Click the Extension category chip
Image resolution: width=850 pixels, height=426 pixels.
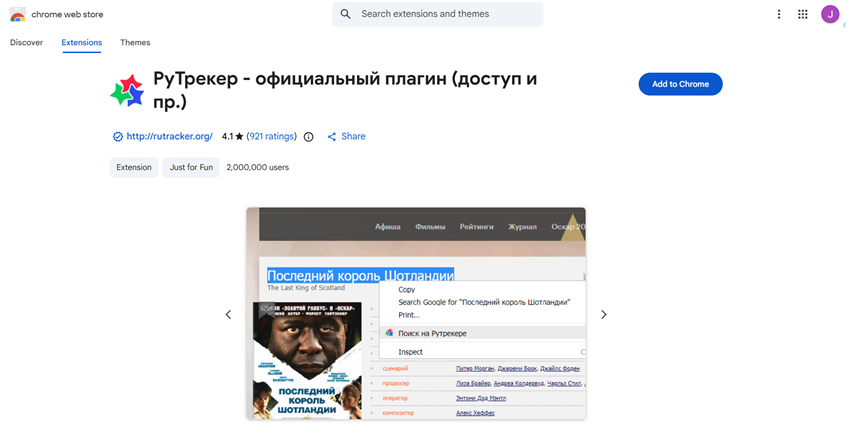point(134,167)
